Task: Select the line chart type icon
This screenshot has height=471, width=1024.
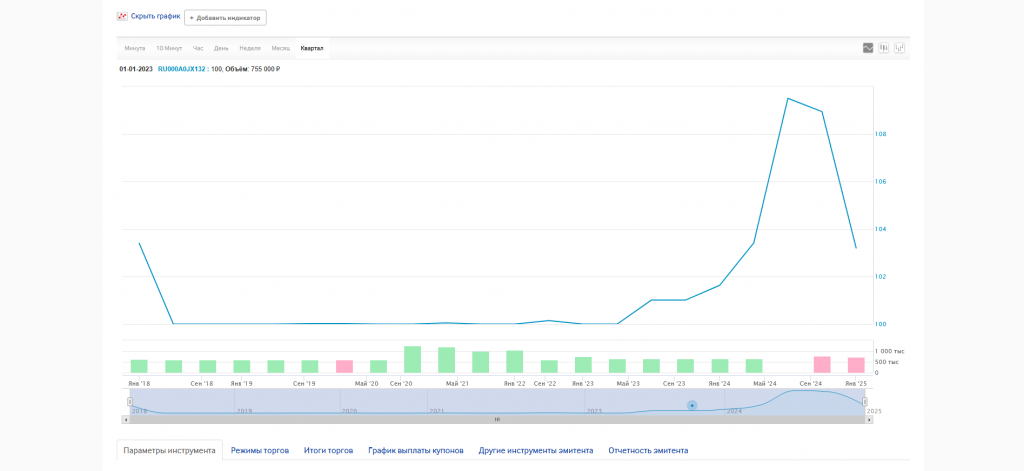Action: click(868, 48)
